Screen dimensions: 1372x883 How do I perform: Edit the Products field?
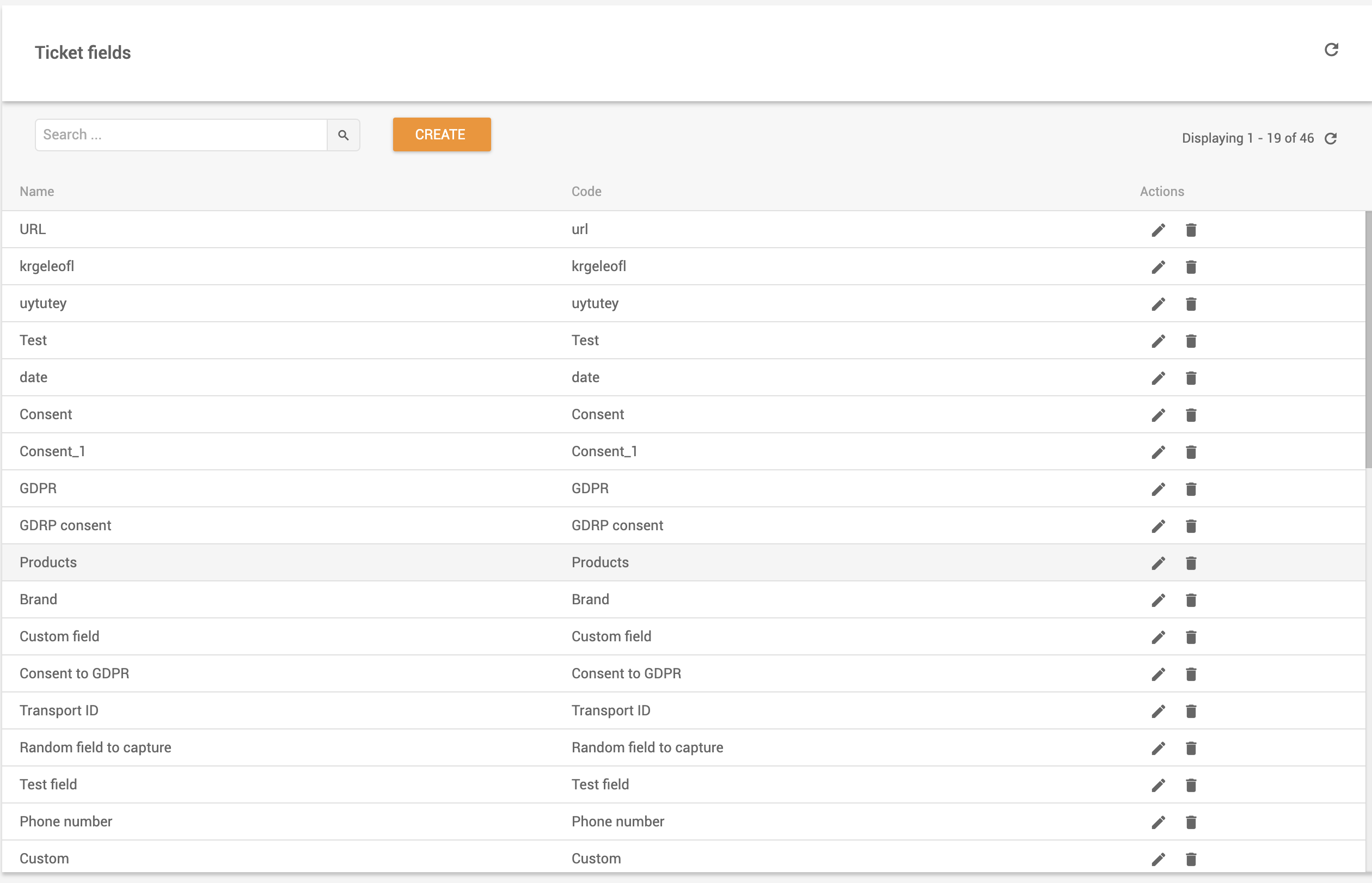click(x=1158, y=563)
